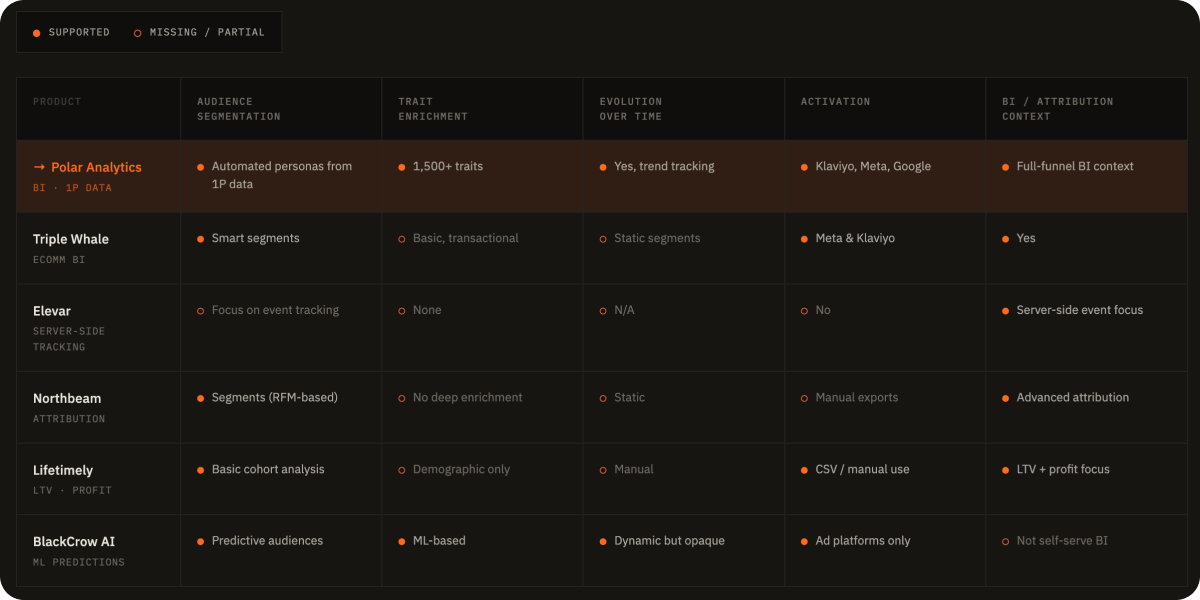The height and width of the screenshot is (600, 1200).
Task: Click the dot next to Segments (RFM-based)
Action: [x=201, y=398]
